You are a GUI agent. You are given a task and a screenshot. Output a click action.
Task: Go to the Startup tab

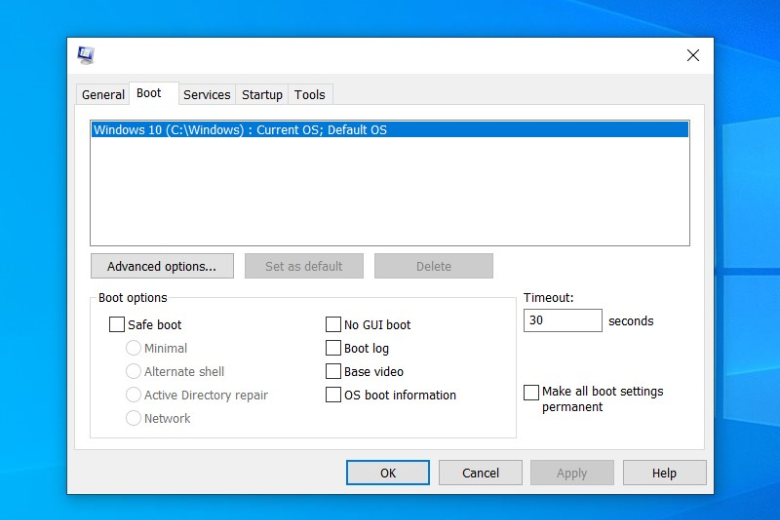pos(262,95)
